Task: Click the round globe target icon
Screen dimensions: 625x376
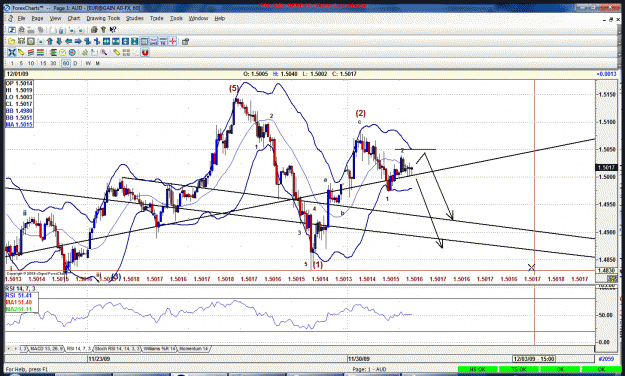Action: (72, 52)
